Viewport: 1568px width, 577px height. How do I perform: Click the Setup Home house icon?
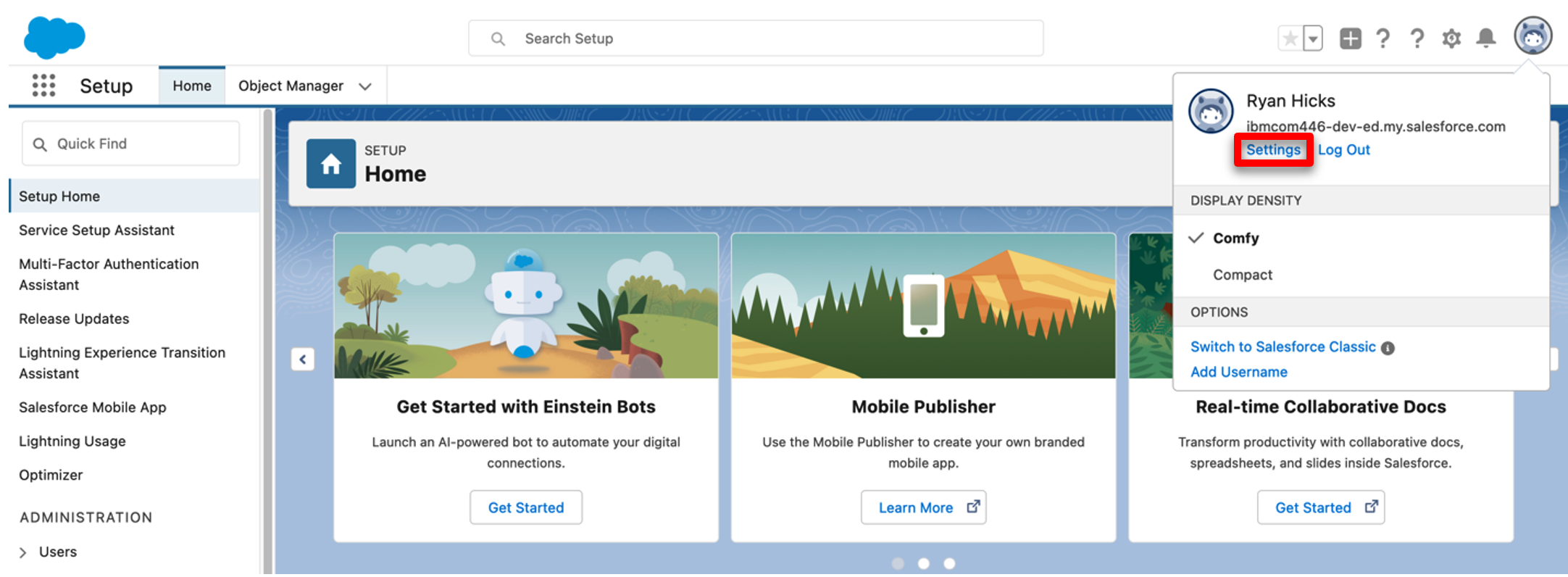pyautogui.click(x=331, y=164)
